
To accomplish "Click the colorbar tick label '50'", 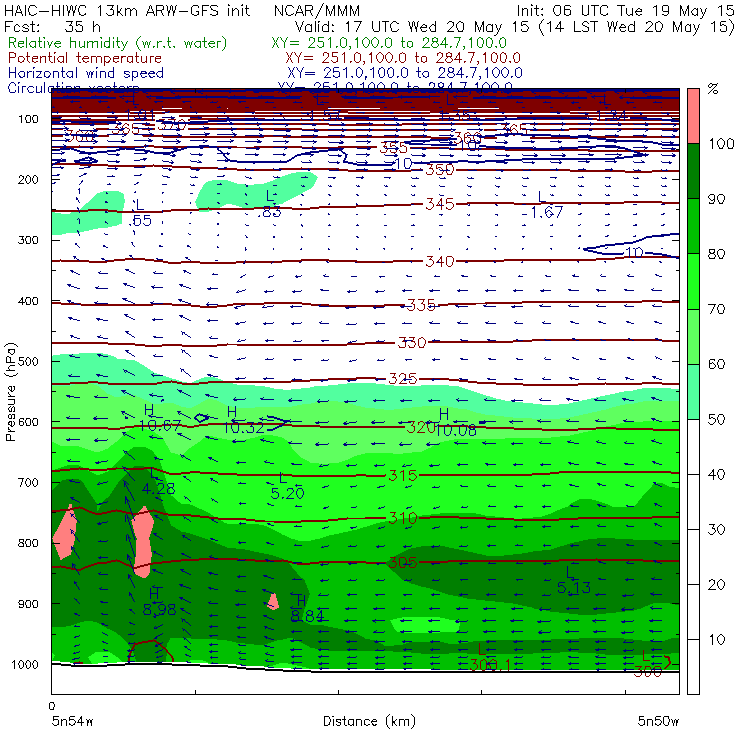I will point(716,420).
